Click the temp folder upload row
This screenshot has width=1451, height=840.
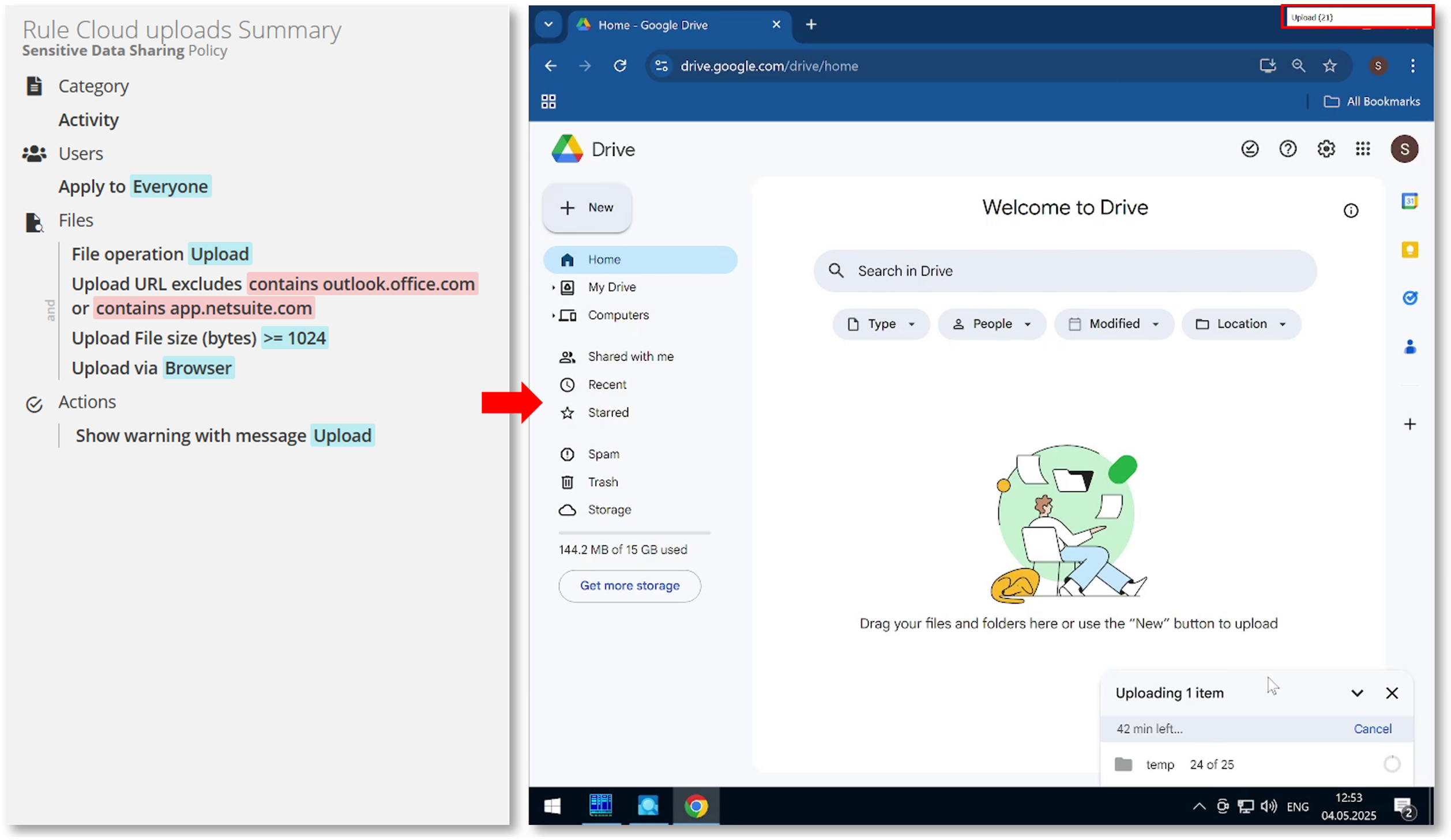pyautogui.click(x=1255, y=764)
